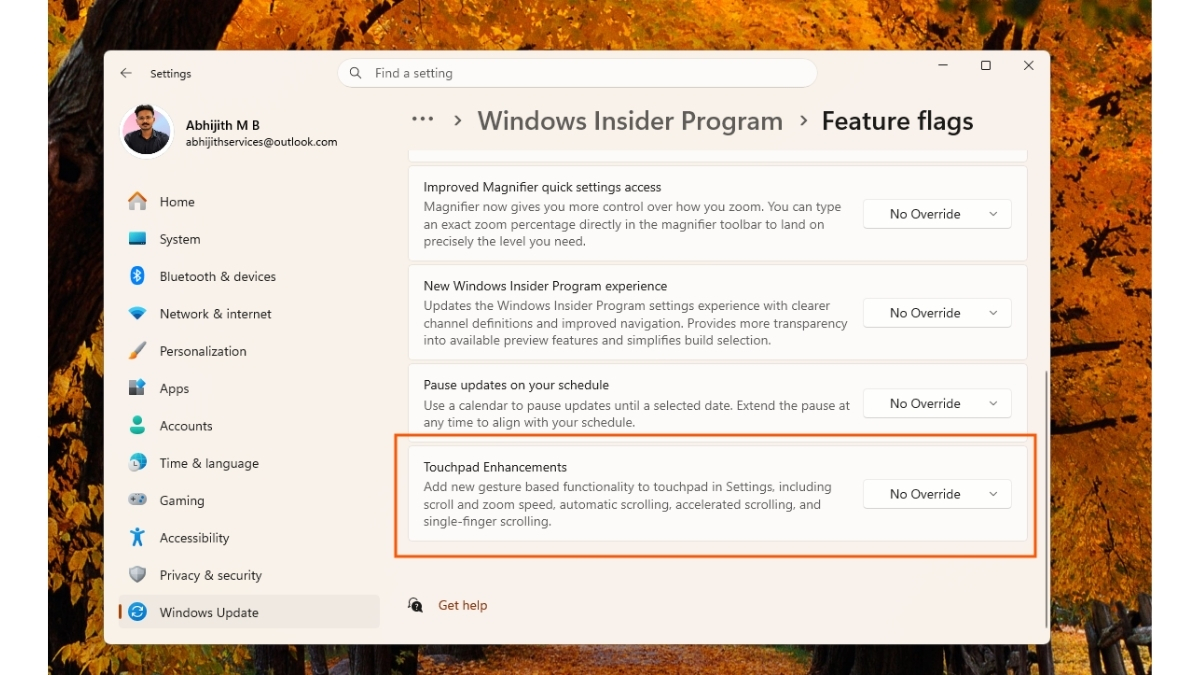Image resolution: width=1200 pixels, height=675 pixels.
Task: Click the Windows Update sync icon
Action: point(138,612)
